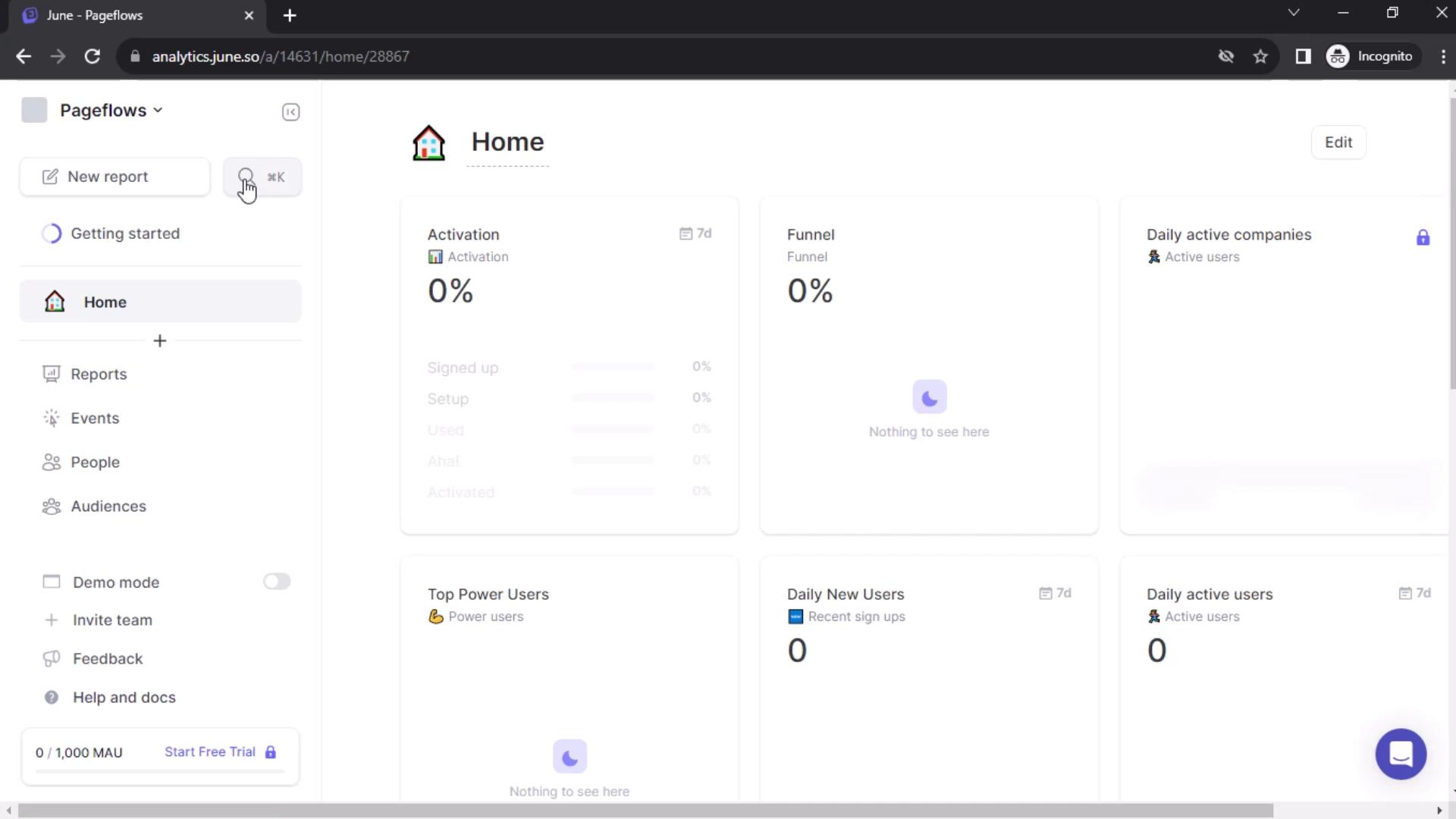The height and width of the screenshot is (819, 1456).
Task: Toggle the Demo mode switch
Action: point(275,582)
